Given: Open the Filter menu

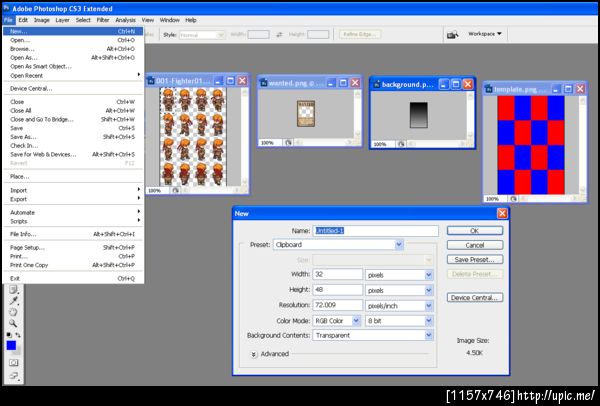Looking at the screenshot, I should pos(103,20).
